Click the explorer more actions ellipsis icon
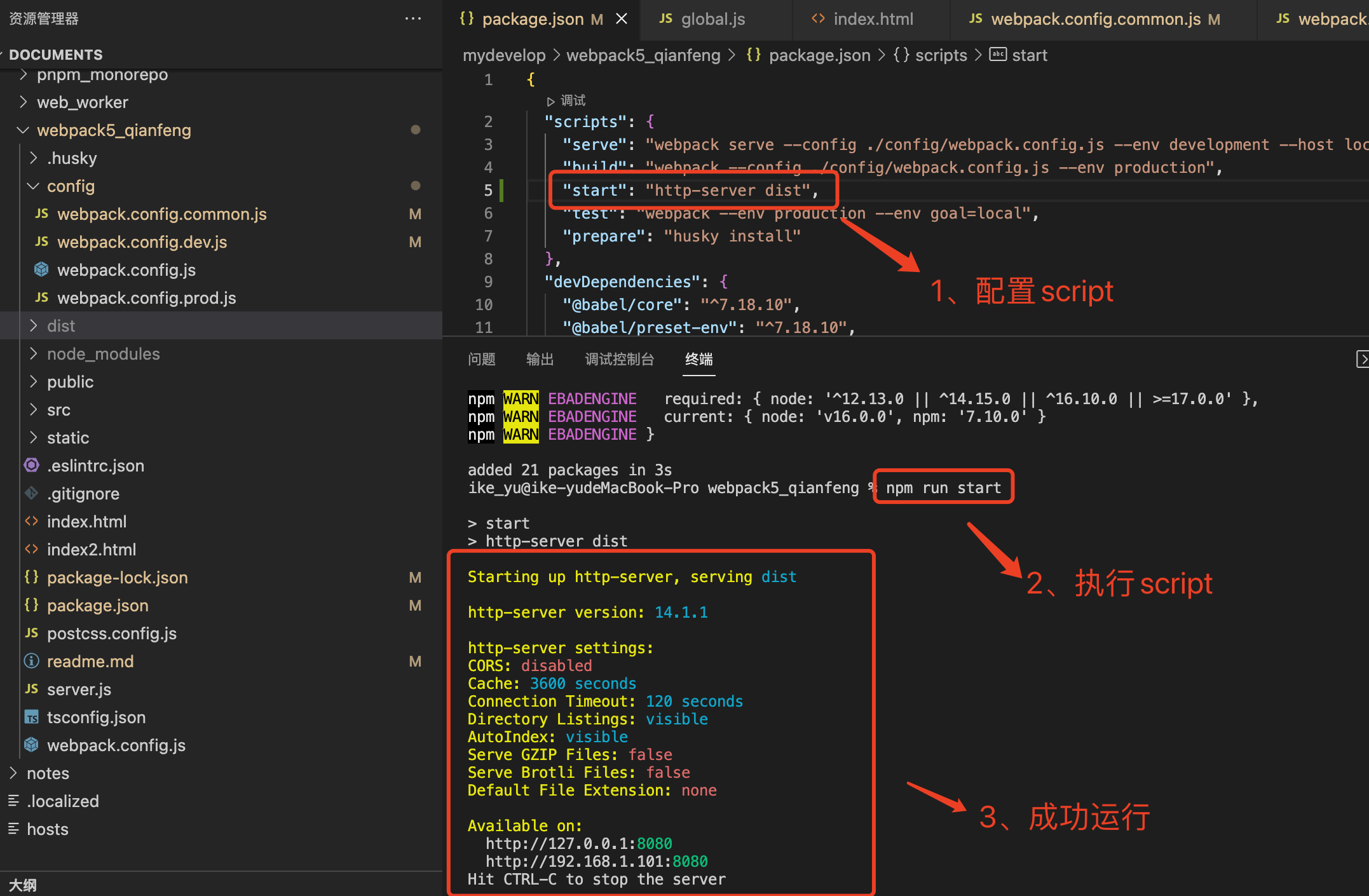This screenshot has width=1369, height=896. pyautogui.click(x=413, y=18)
